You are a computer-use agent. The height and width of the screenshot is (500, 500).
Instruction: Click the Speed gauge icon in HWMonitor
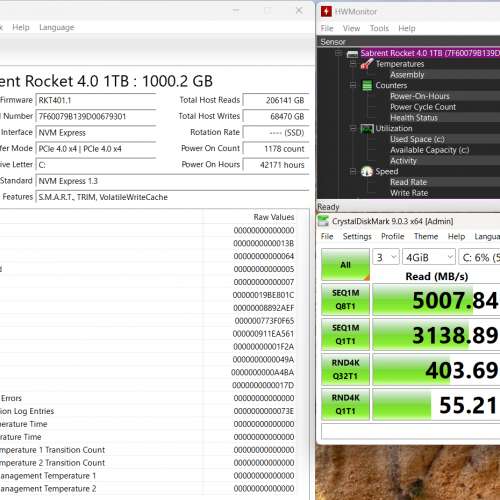coord(367,171)
